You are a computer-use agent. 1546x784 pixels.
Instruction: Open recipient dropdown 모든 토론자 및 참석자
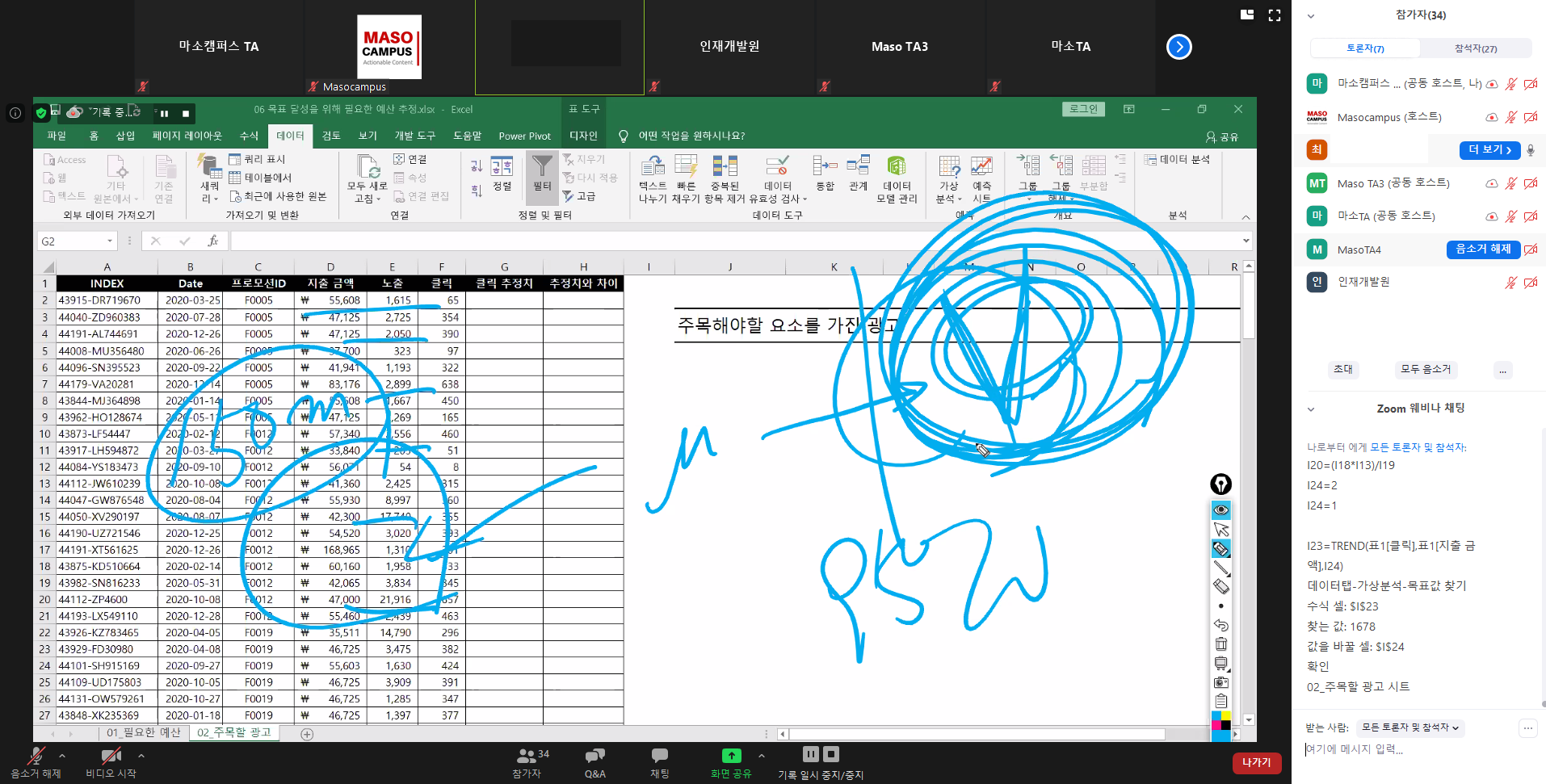point(1409,727)
